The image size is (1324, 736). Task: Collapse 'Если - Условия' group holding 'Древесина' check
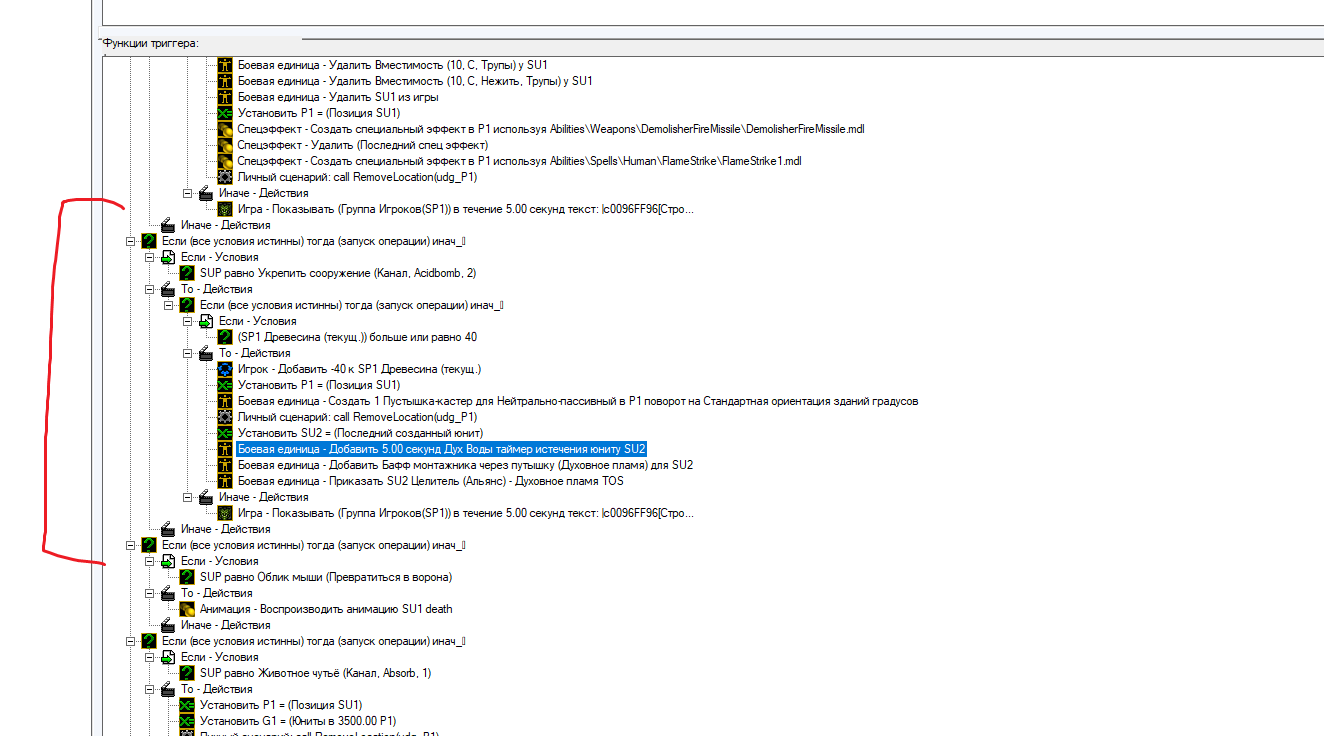point(187,321)
